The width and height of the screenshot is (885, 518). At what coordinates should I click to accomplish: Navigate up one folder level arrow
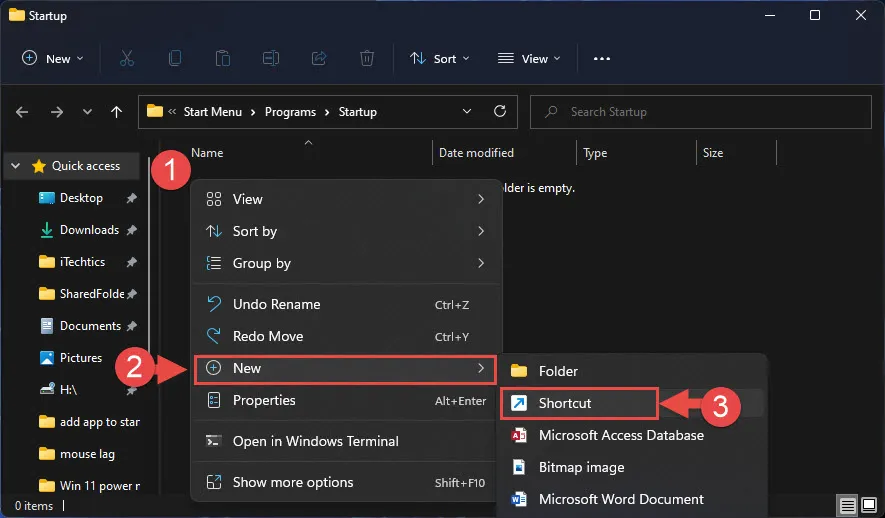(116, 112)
